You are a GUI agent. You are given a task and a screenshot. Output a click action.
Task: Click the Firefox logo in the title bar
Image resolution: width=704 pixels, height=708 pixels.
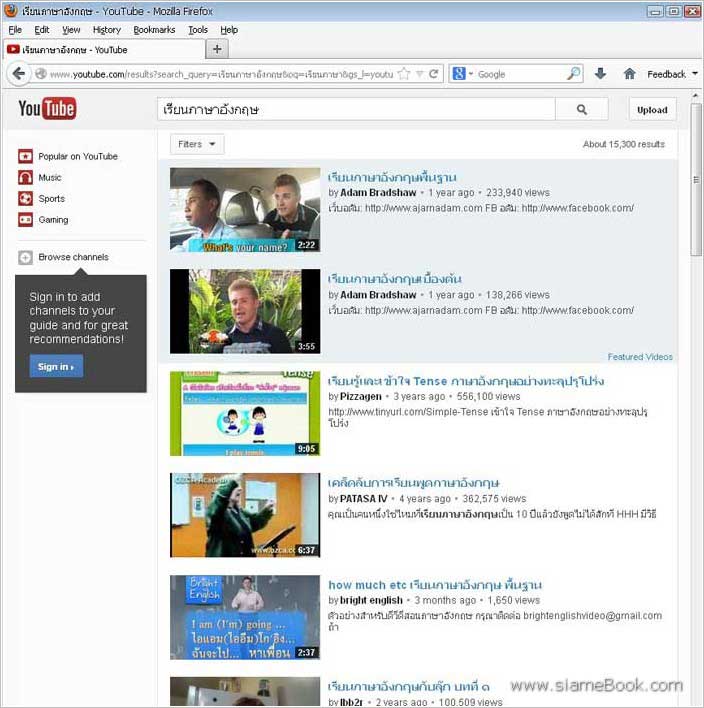10,10
